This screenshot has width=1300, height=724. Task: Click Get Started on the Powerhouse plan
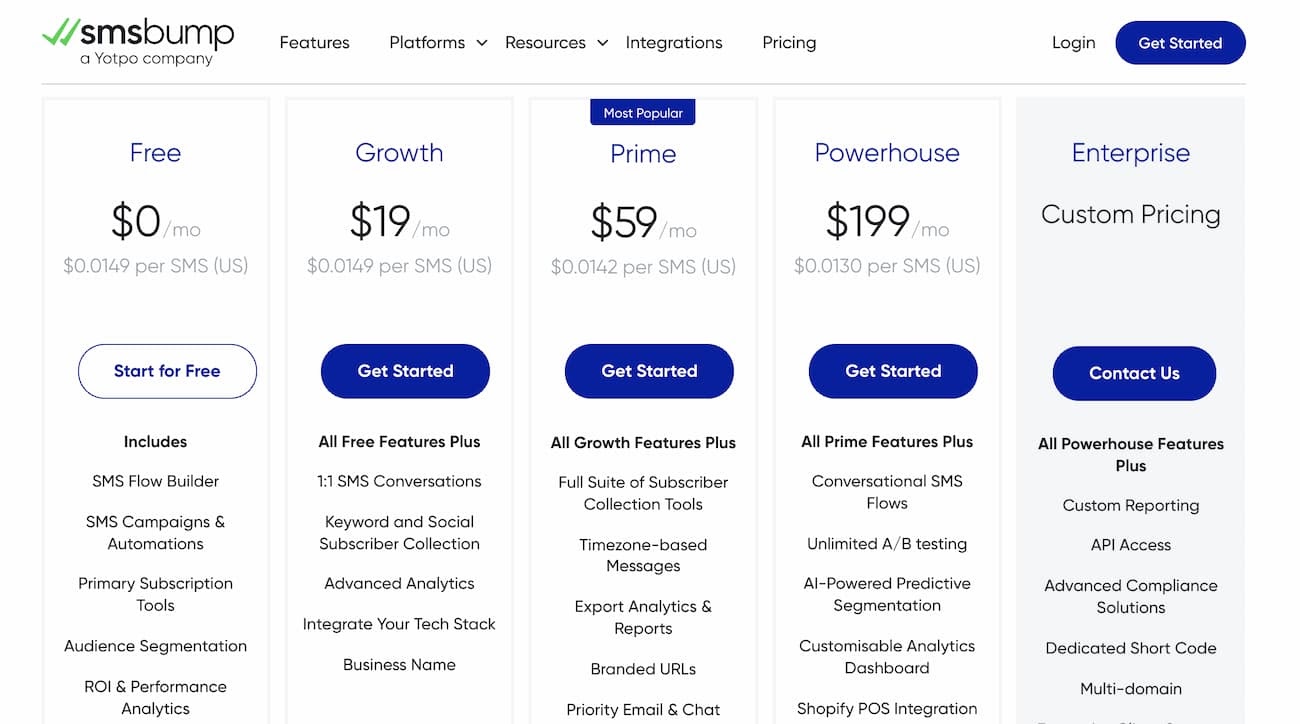point(893,371)
